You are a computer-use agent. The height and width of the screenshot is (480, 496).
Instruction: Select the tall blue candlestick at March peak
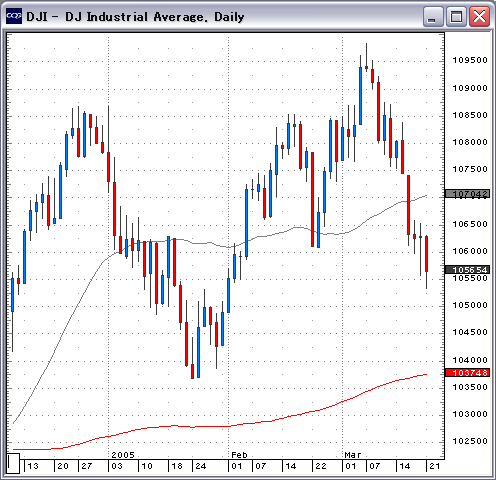pyautogui.click(x=360, y=96)
